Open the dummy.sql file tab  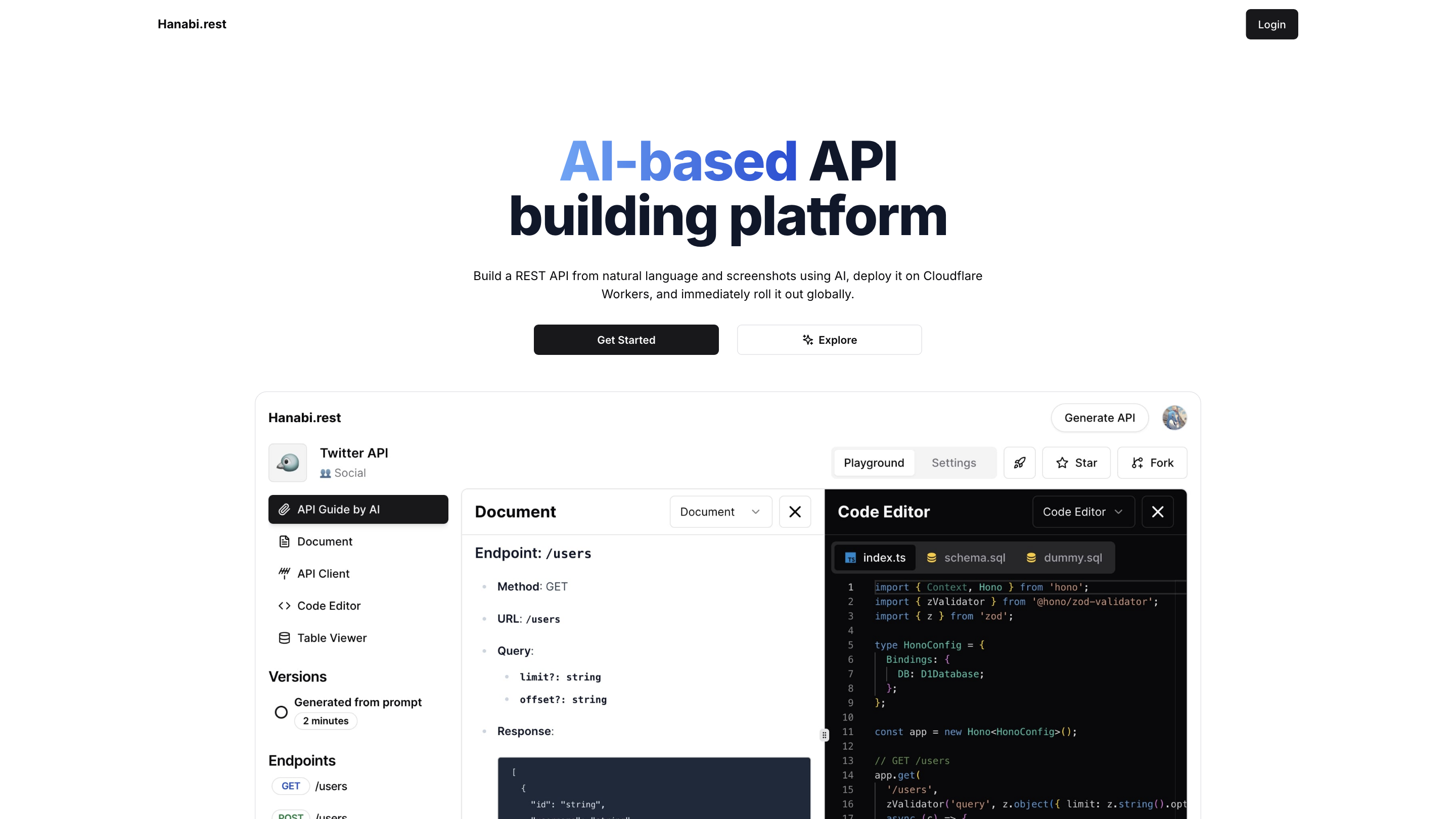coord(1064,558)
